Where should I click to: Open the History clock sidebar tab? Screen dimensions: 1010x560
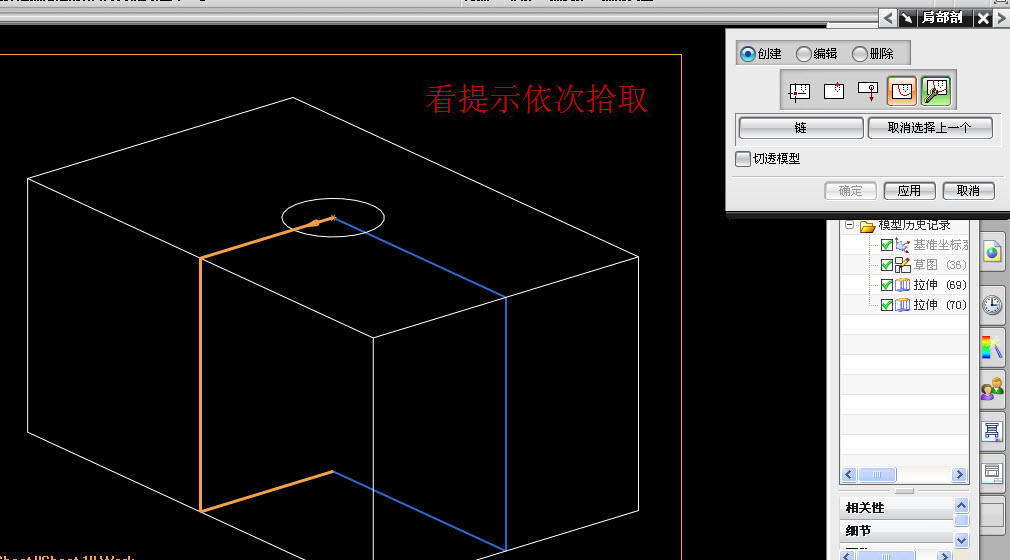tap(992, 305)
